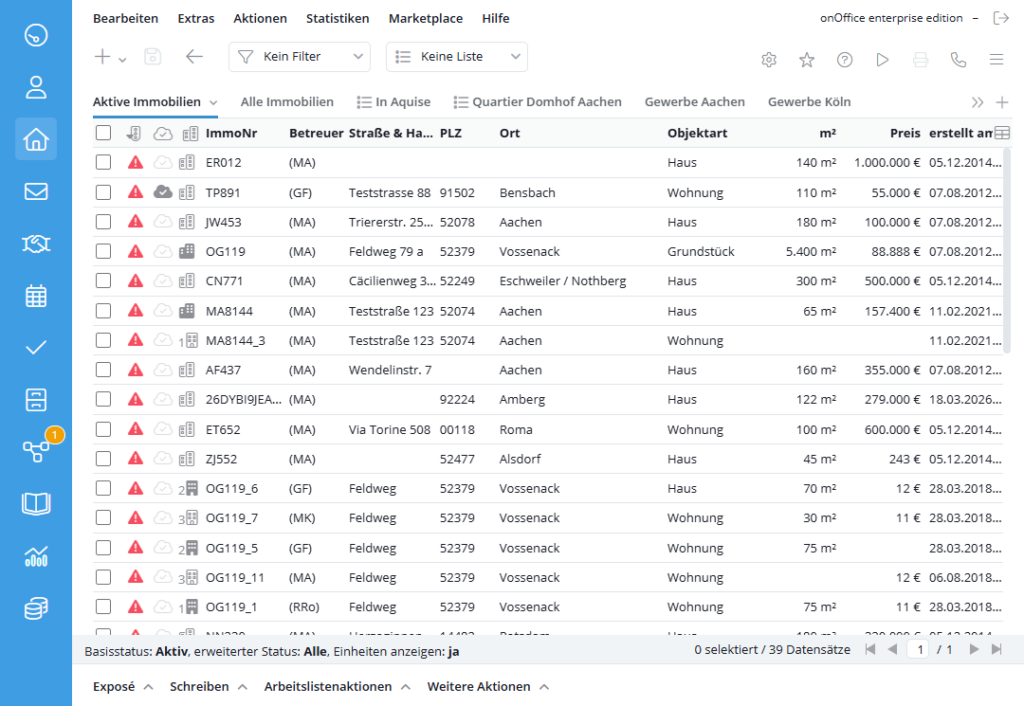Open the workflow icon with badge 1
The image size is (1024, 706).
[x=36, y=451]
